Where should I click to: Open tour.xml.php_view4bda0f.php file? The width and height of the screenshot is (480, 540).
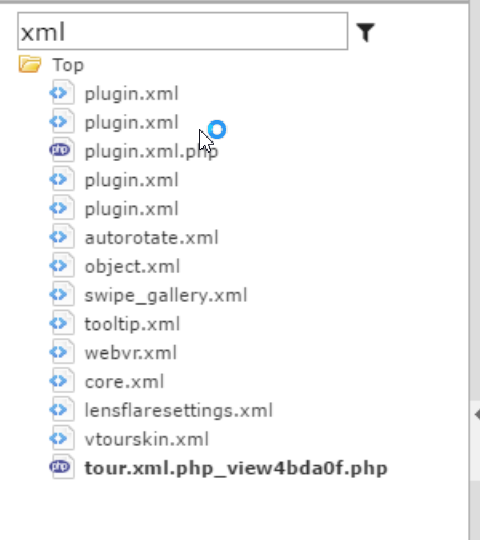(x=236, y=468)
